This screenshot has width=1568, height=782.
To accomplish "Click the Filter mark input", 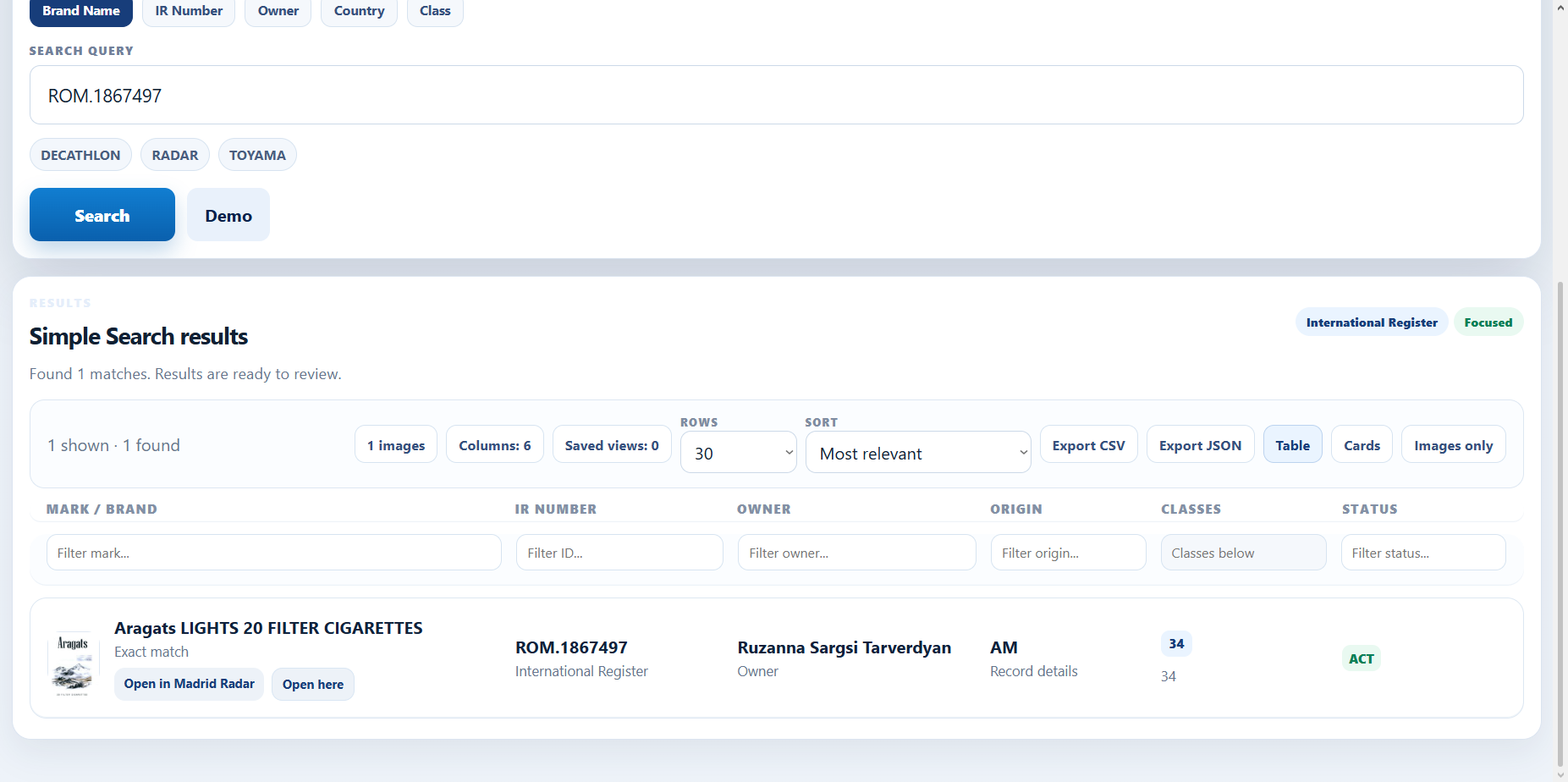I will [x=274, y=553].
